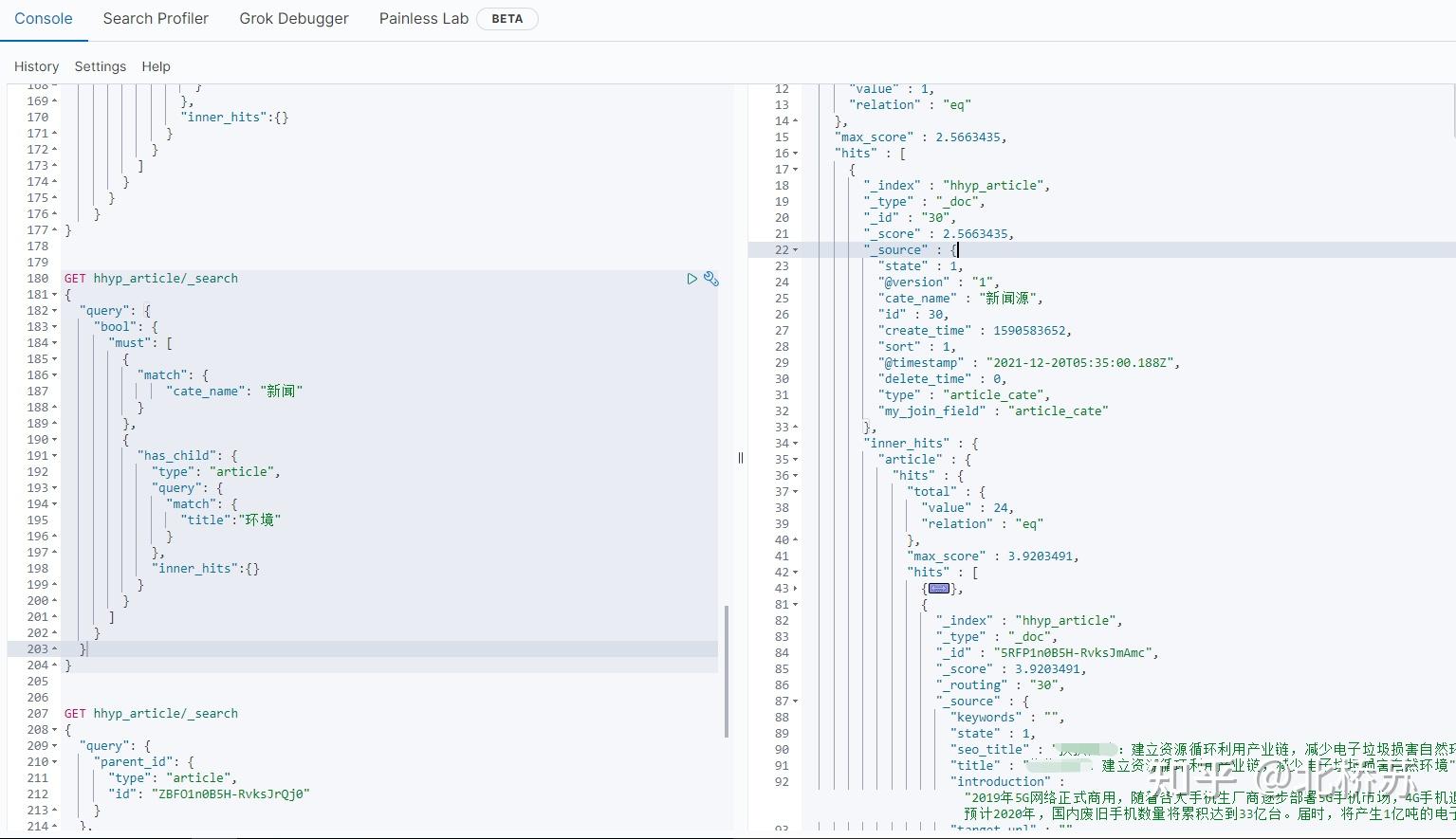Collapse request body at line 208
Viewport: 1456px width, 839px height.
tap(54, 730)
